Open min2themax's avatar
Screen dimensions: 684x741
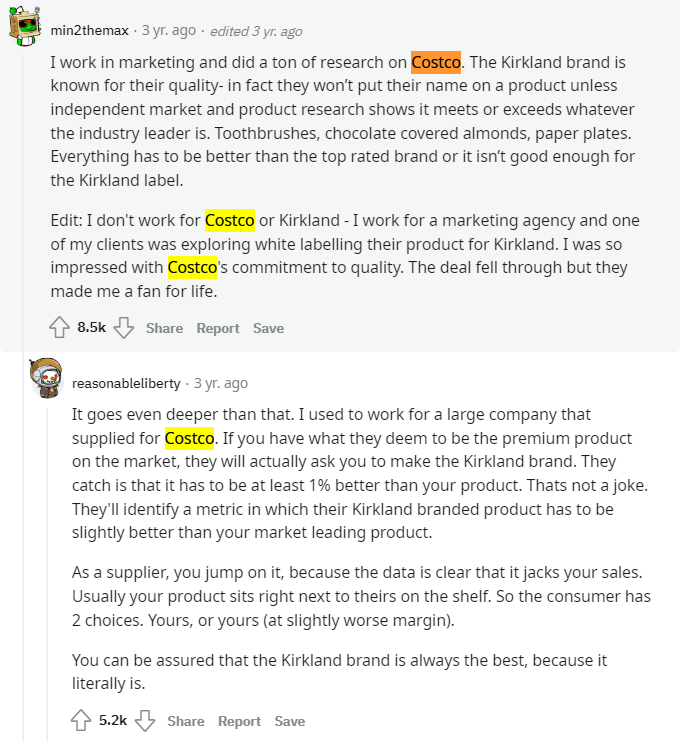click(25, 27)
